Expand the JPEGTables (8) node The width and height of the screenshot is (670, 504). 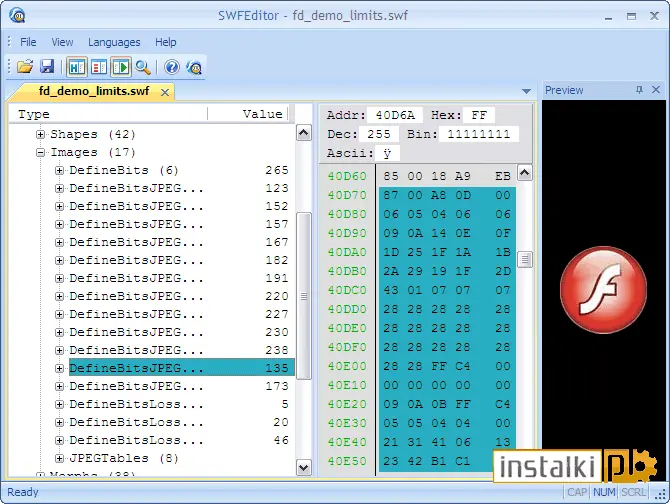click(59, 458)
